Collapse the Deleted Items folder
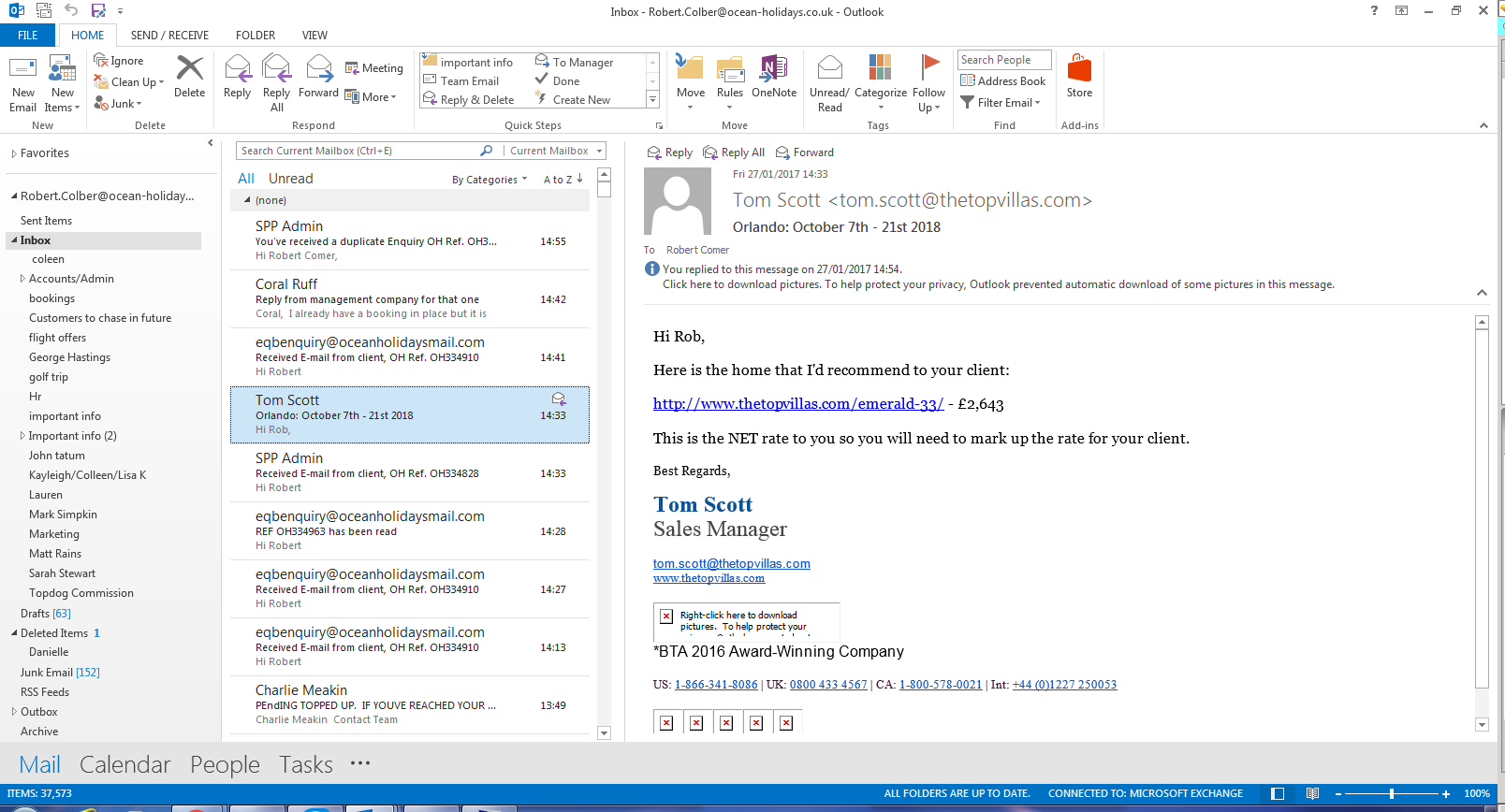The width and height of the screenshot is (1505, 812). (x=14, y=633)
